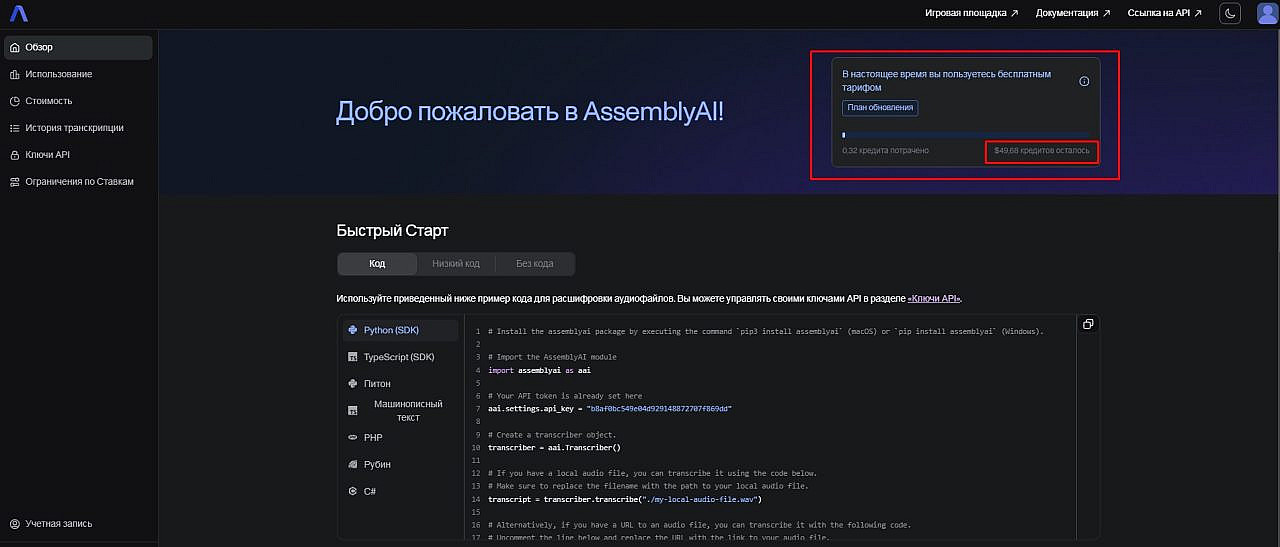
Task: Select the C# code example
Action: click(400, 492)
